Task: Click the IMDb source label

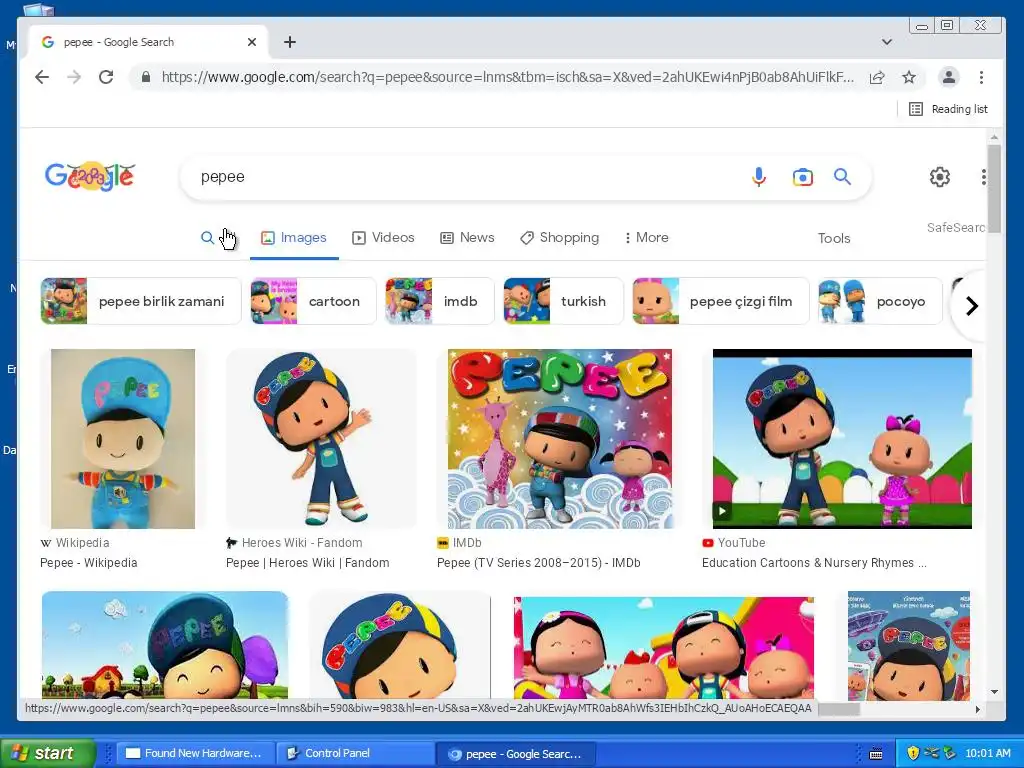Action: click(459, 543)
